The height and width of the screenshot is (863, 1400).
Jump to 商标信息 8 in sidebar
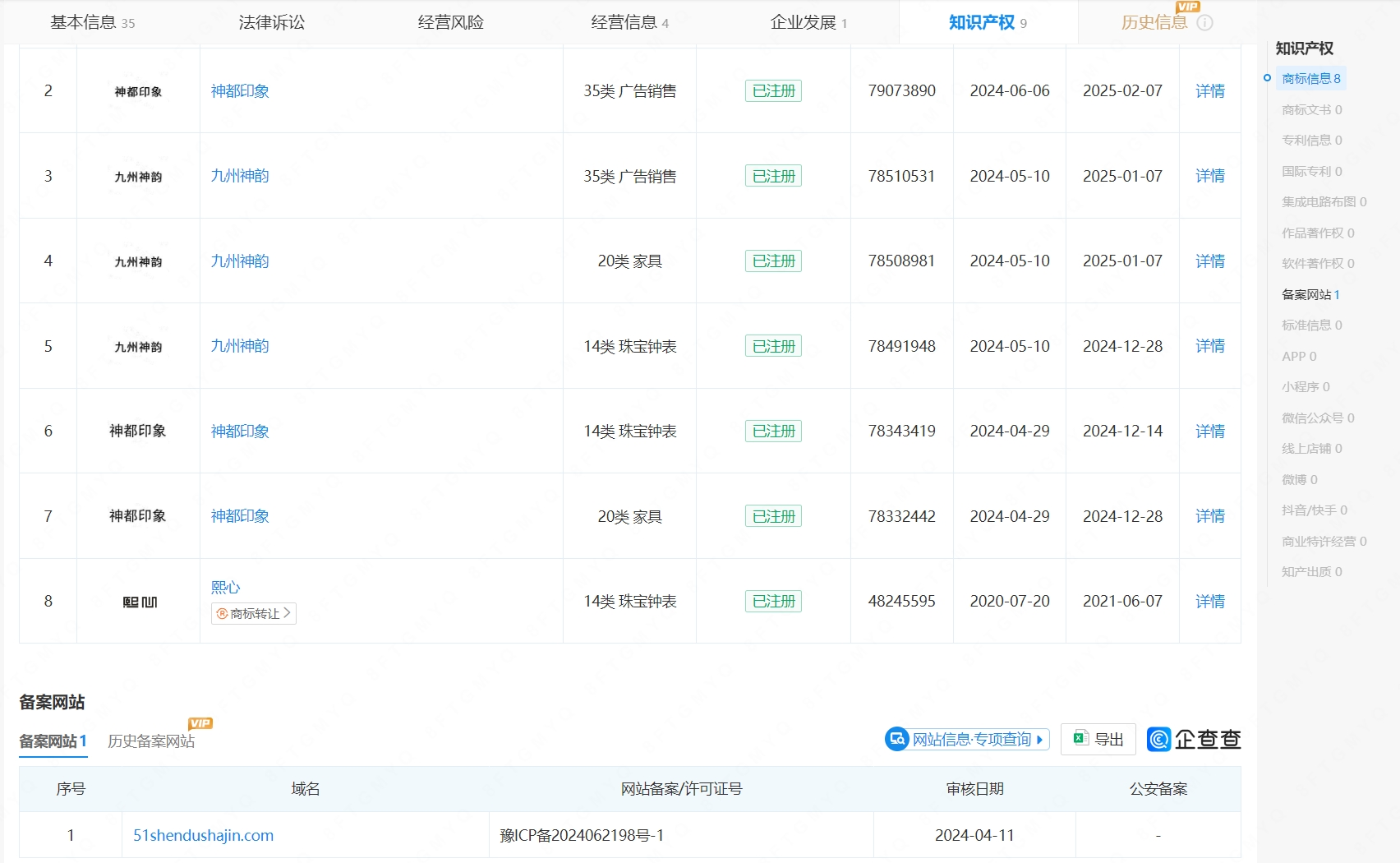[x=1311, y=79]
